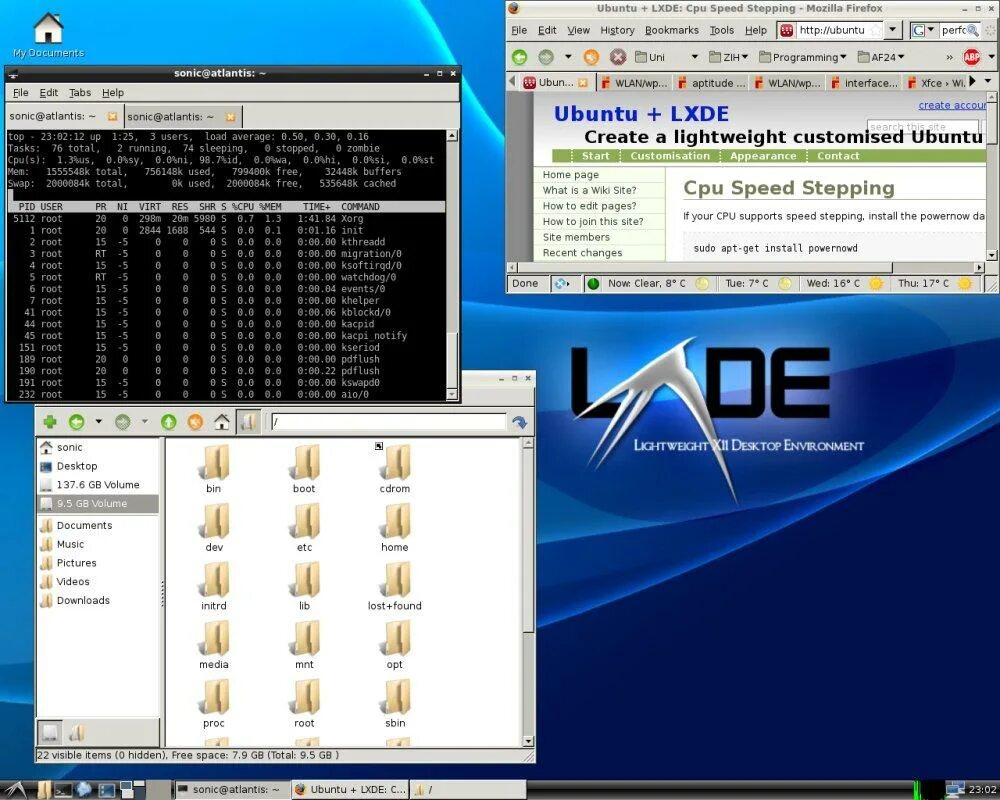Click the blue jump-to arrow beside path bar

point(520,422)
